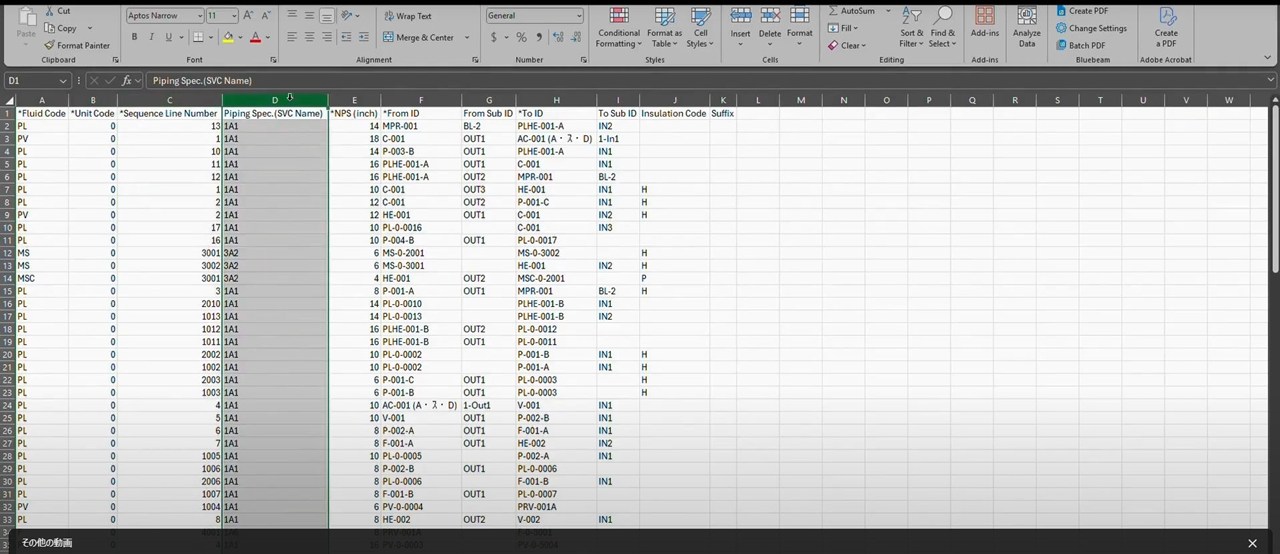1280x554 pixels.
Task: Click the red font color swatch
Action: coord(254,37)
